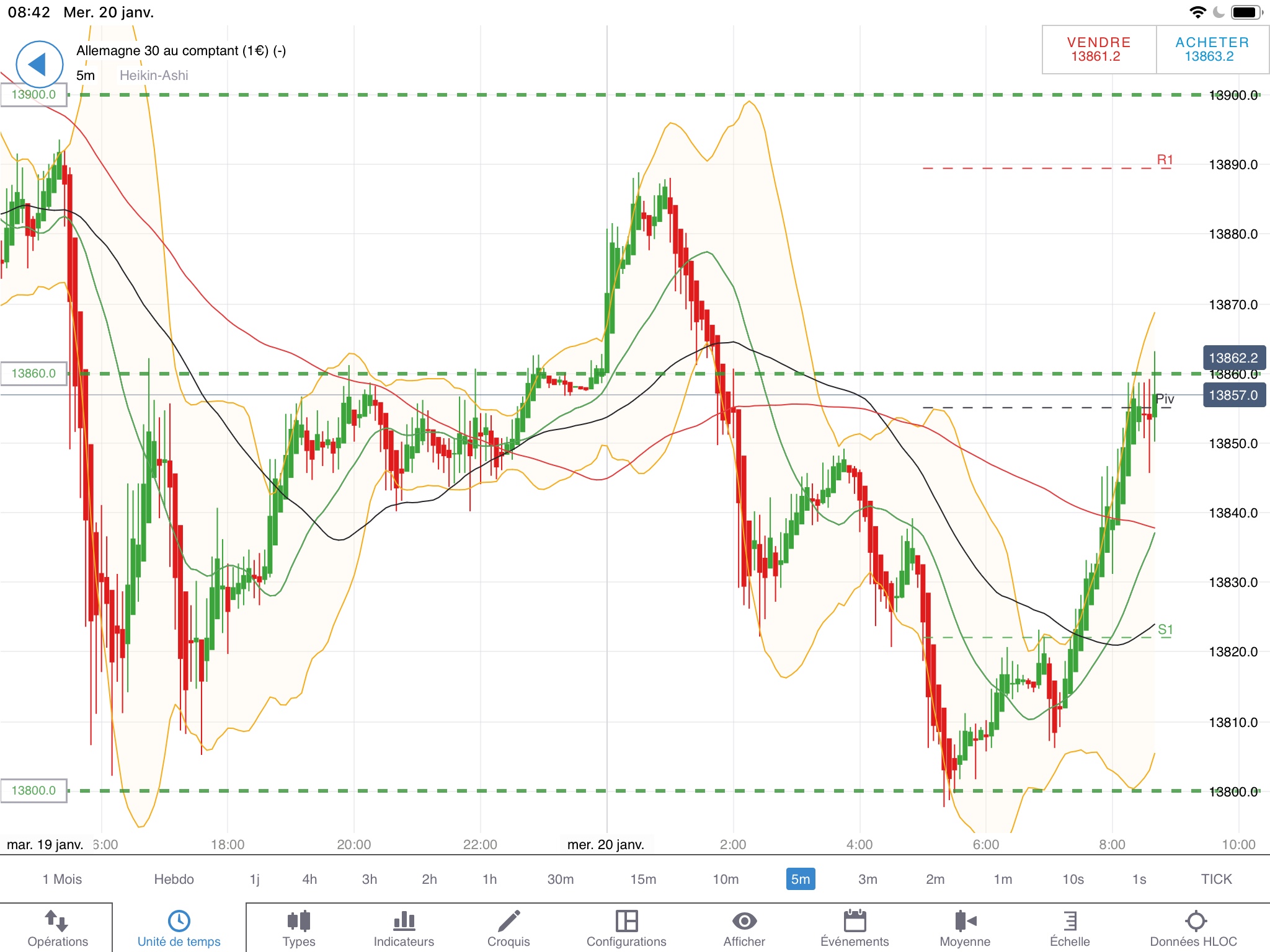1270x952 pixels.
Task: Select the TICK timeframe option
Action: [x=1216, y=879]
